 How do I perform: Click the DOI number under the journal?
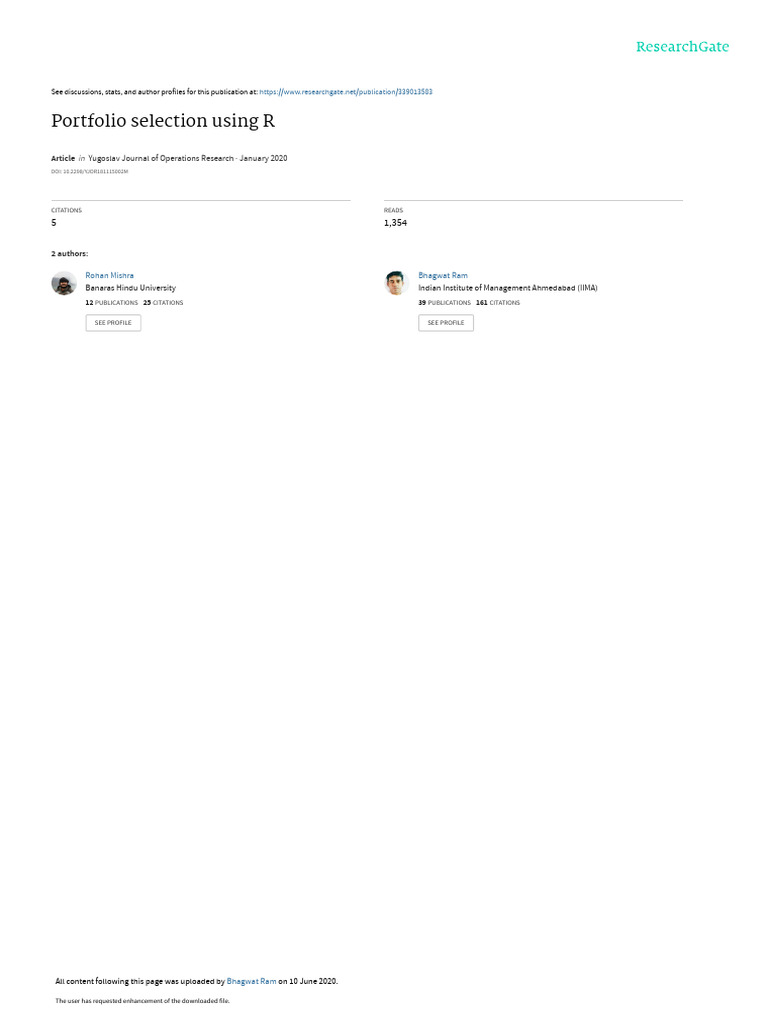tap(89, 172)
